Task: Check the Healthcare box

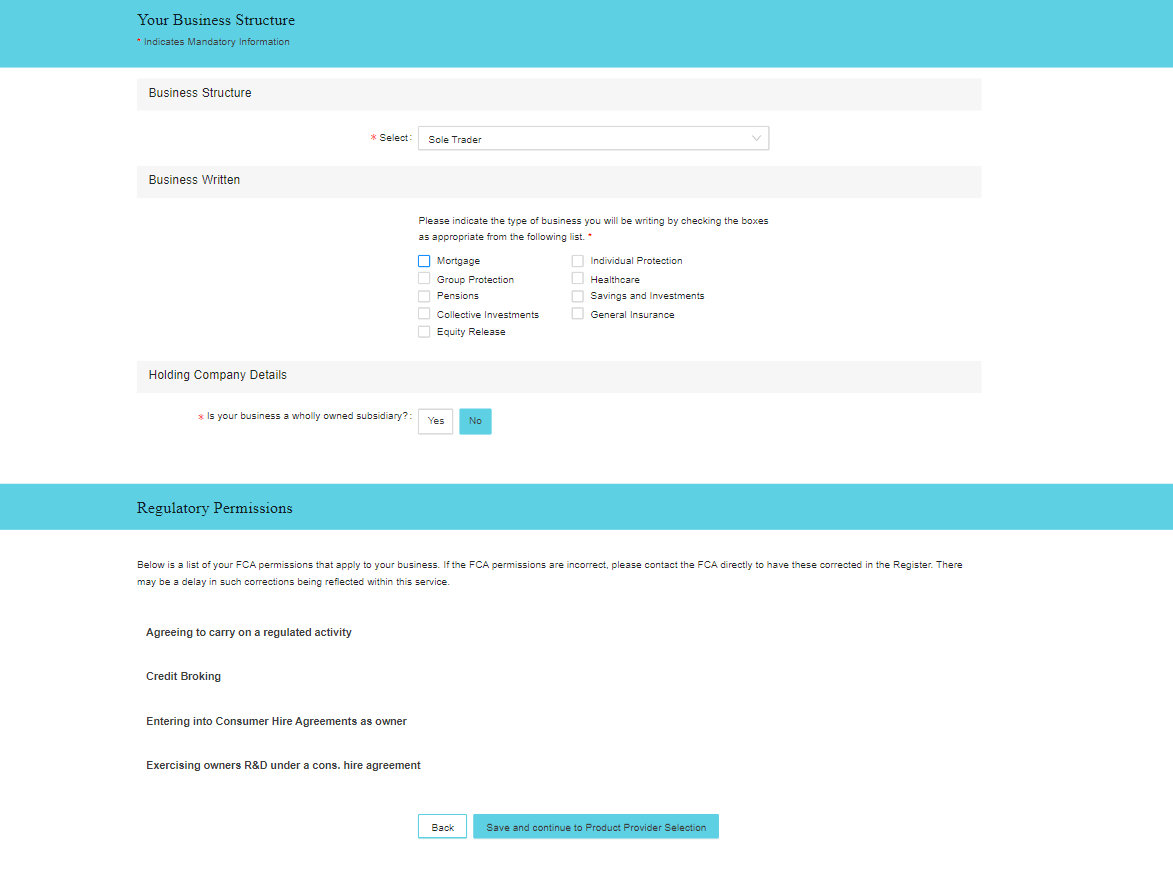Action: (x=578, y=278)
